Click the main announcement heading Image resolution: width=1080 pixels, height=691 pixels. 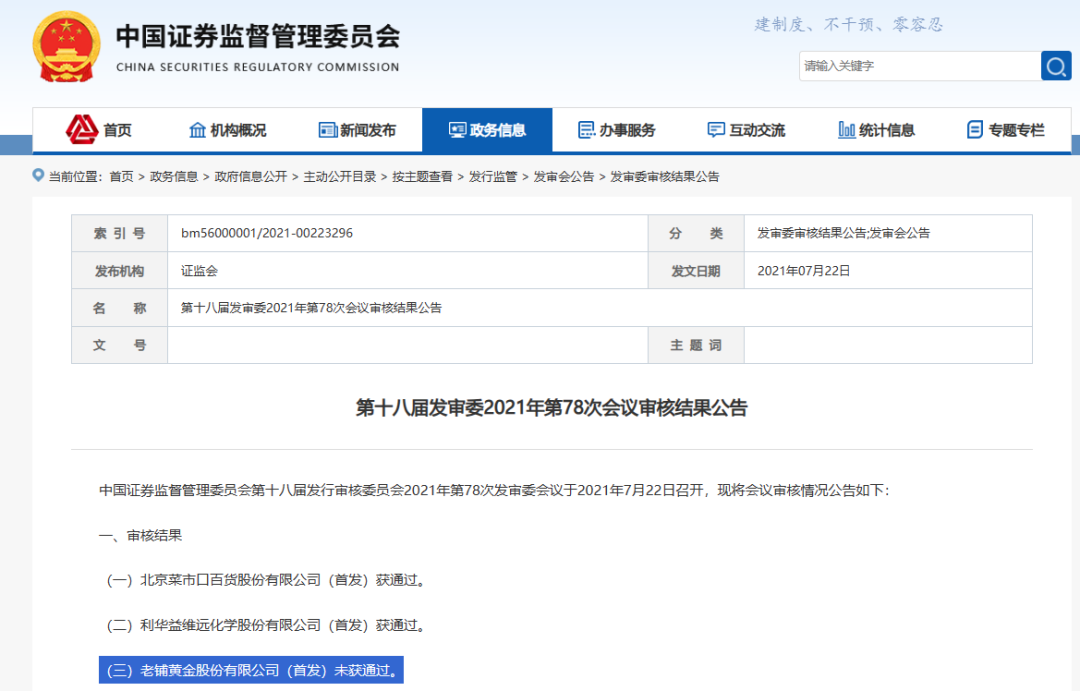click(552, 408)
